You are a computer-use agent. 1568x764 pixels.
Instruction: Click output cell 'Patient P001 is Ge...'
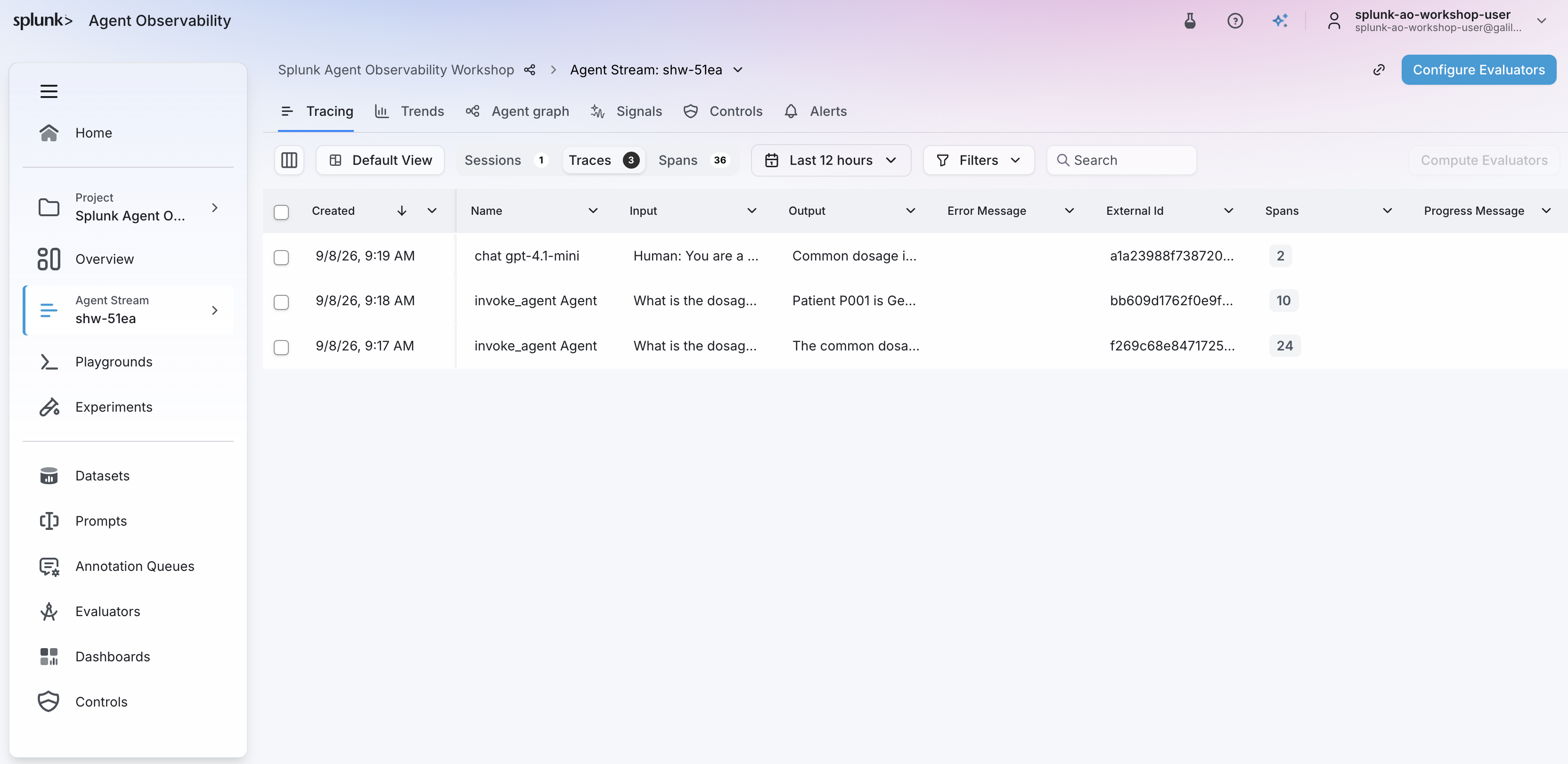click(853, 301)
